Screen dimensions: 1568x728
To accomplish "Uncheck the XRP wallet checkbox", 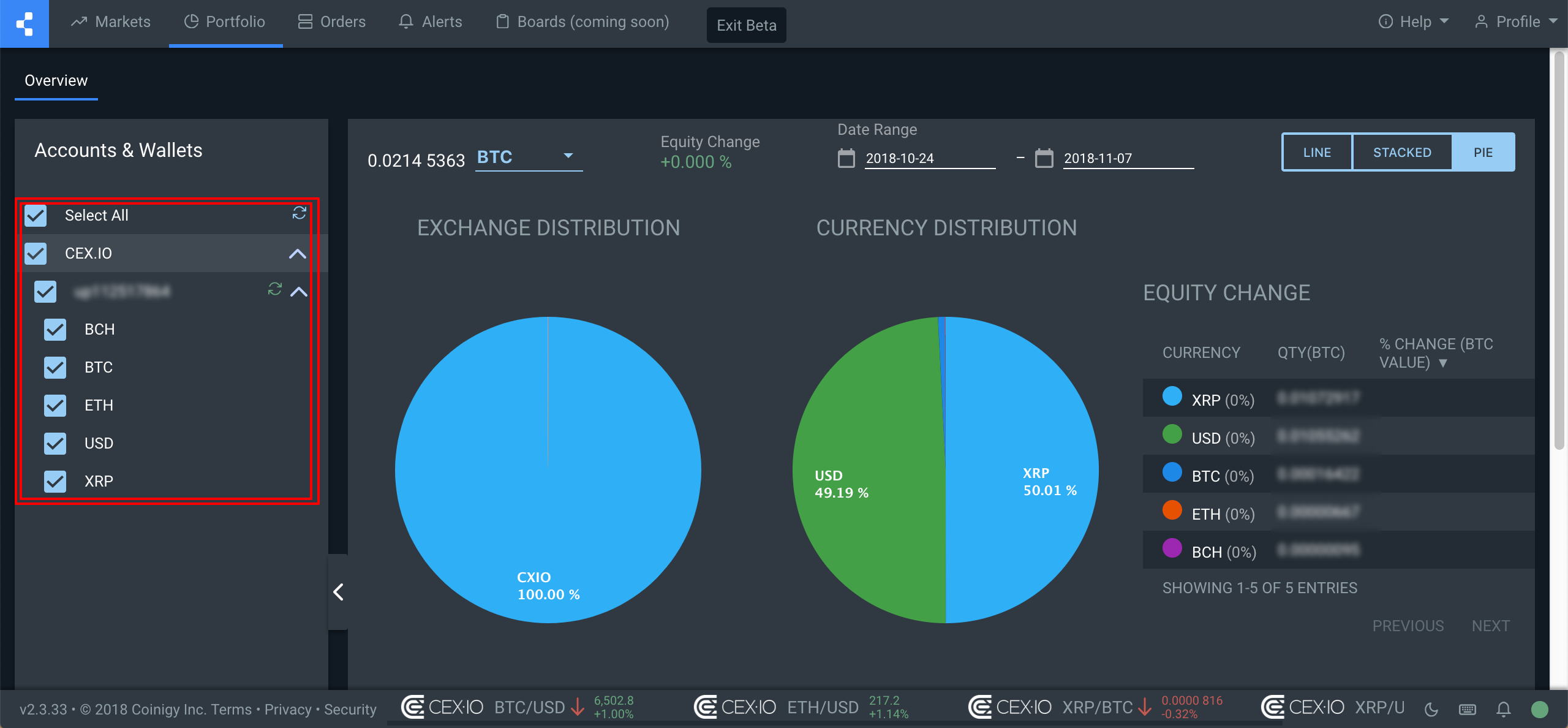I will [x=55, y=481].
